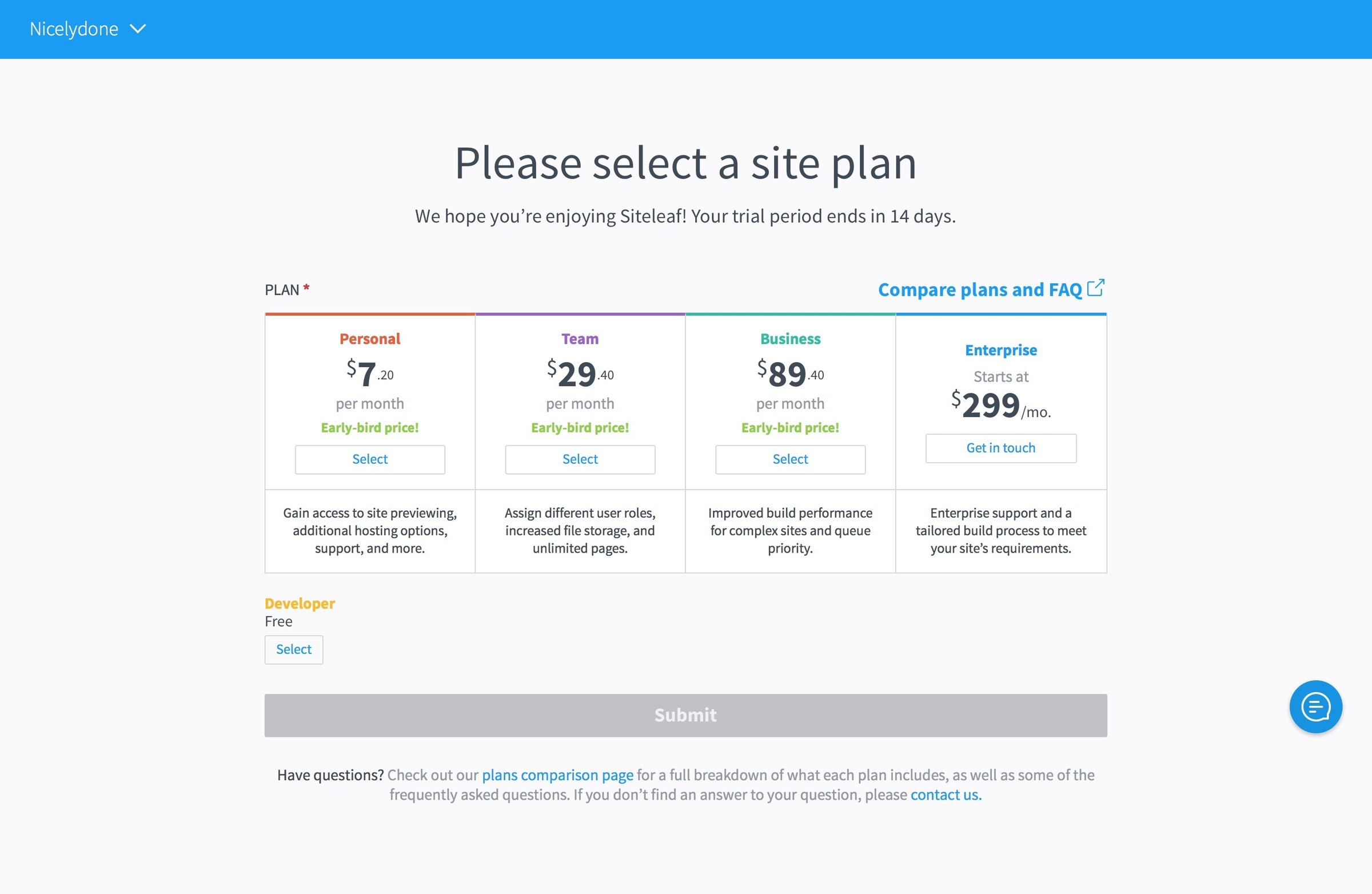Follow the plans comparison page link
The image size is (1372, 894).
[x=557, y=774]
